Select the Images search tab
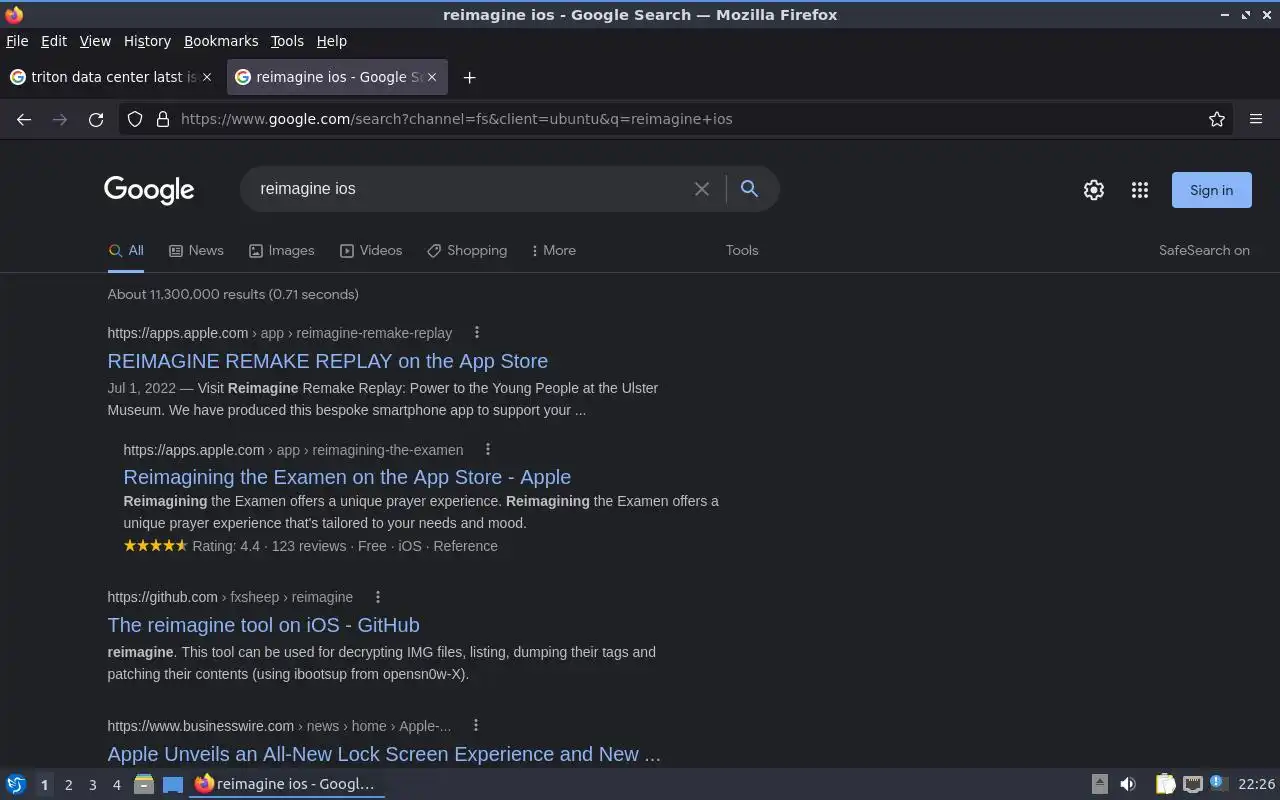 point(282,251)
